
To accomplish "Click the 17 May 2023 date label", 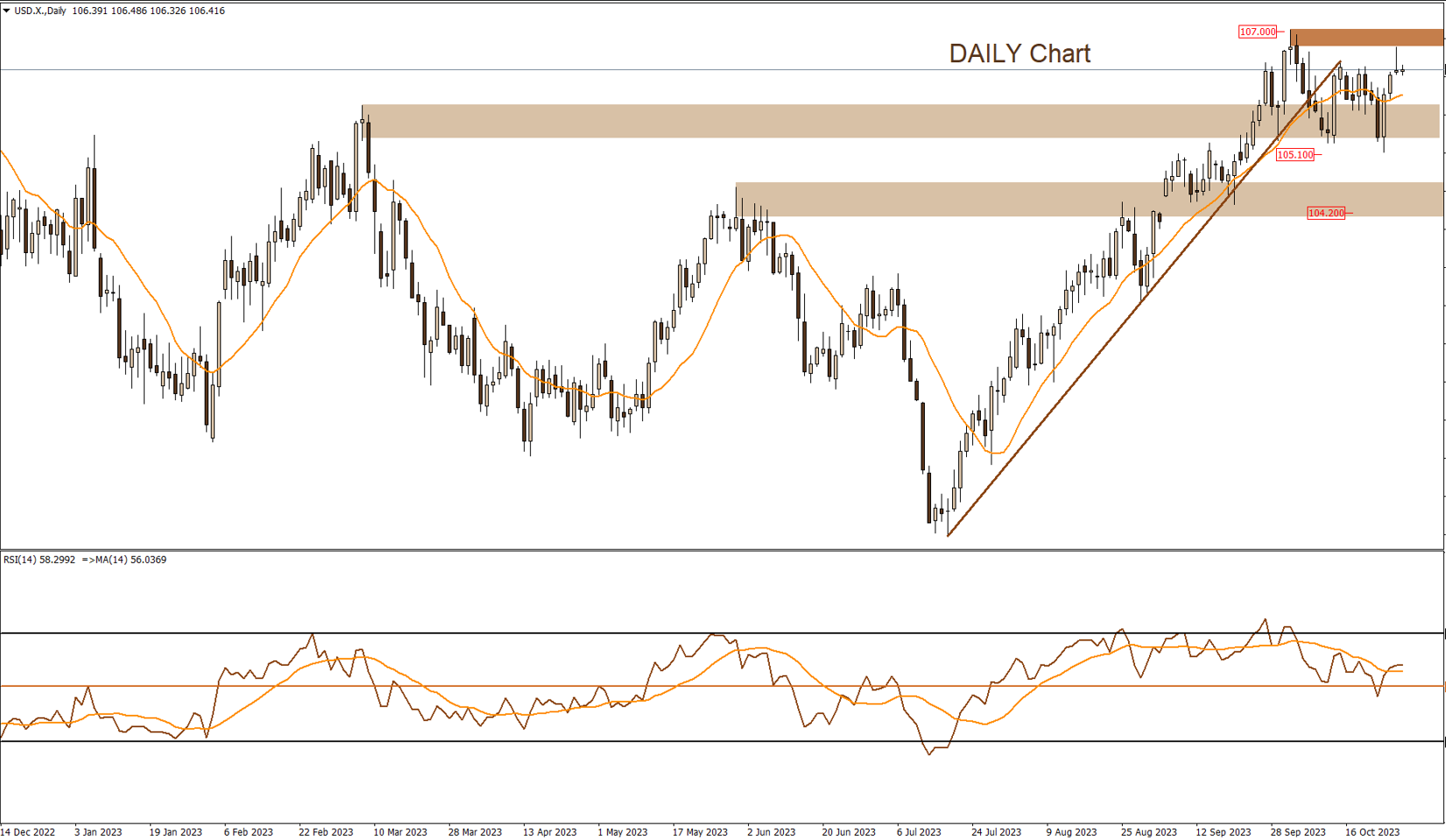I will point(700,832).
